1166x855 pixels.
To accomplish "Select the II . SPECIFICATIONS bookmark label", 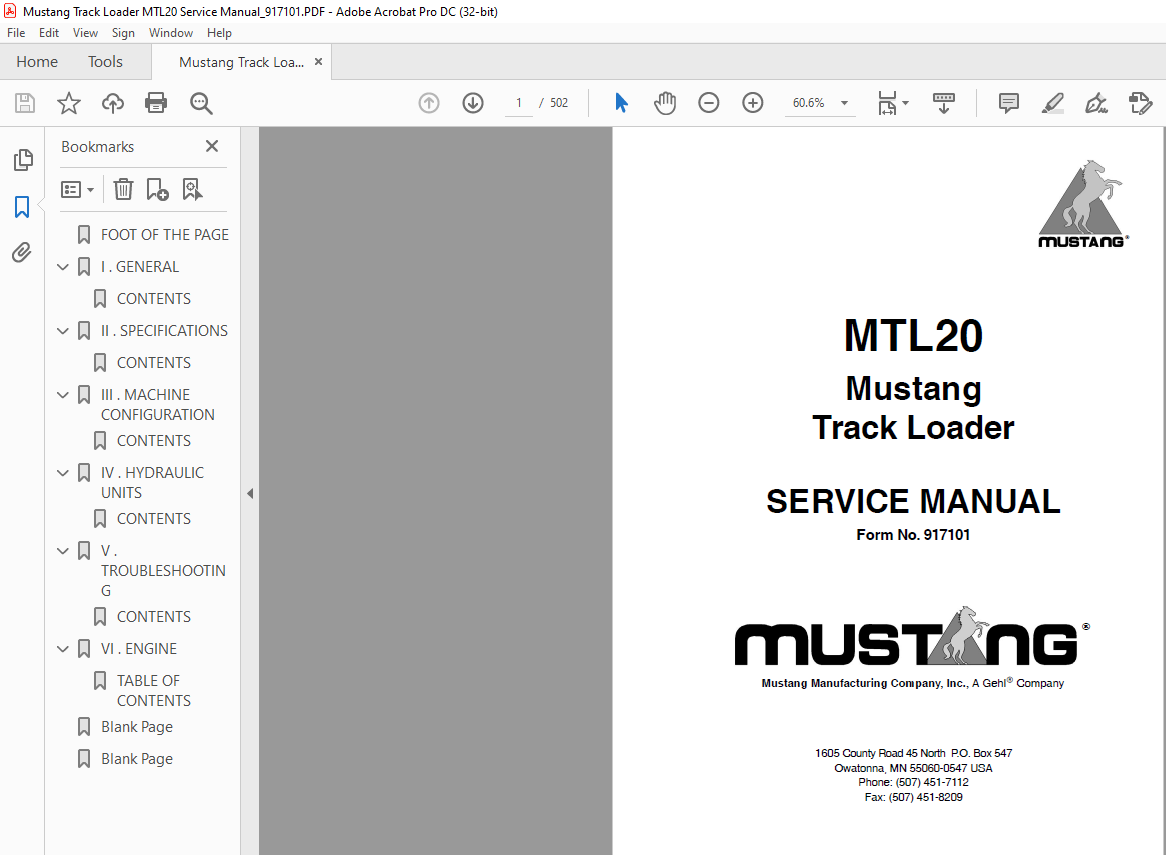I will (x=164, y=330).
